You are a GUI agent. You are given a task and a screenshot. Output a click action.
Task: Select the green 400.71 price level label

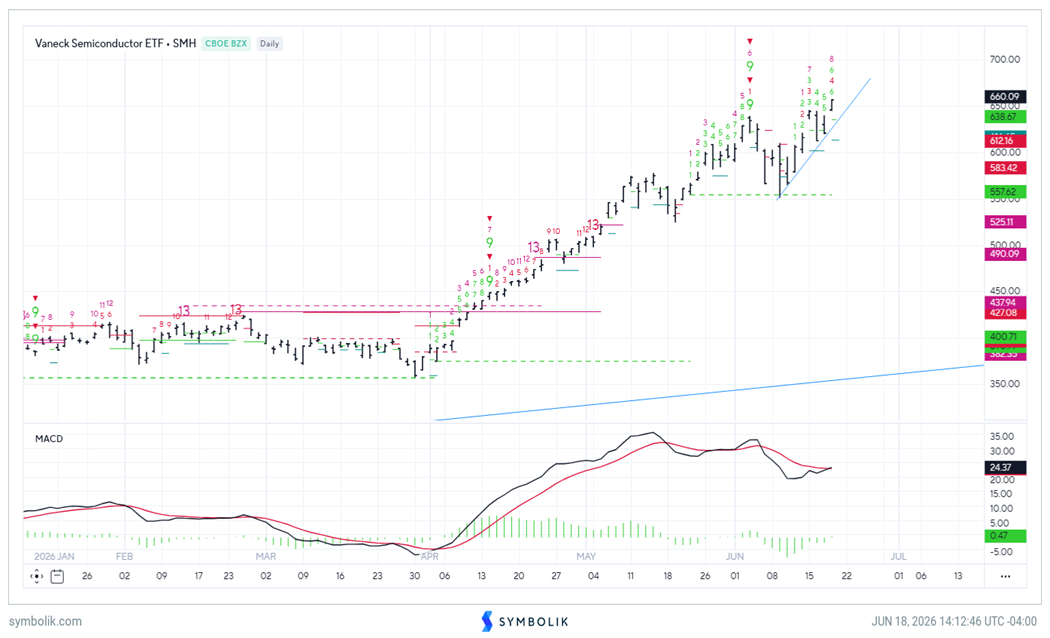[x=1005, y=336]
